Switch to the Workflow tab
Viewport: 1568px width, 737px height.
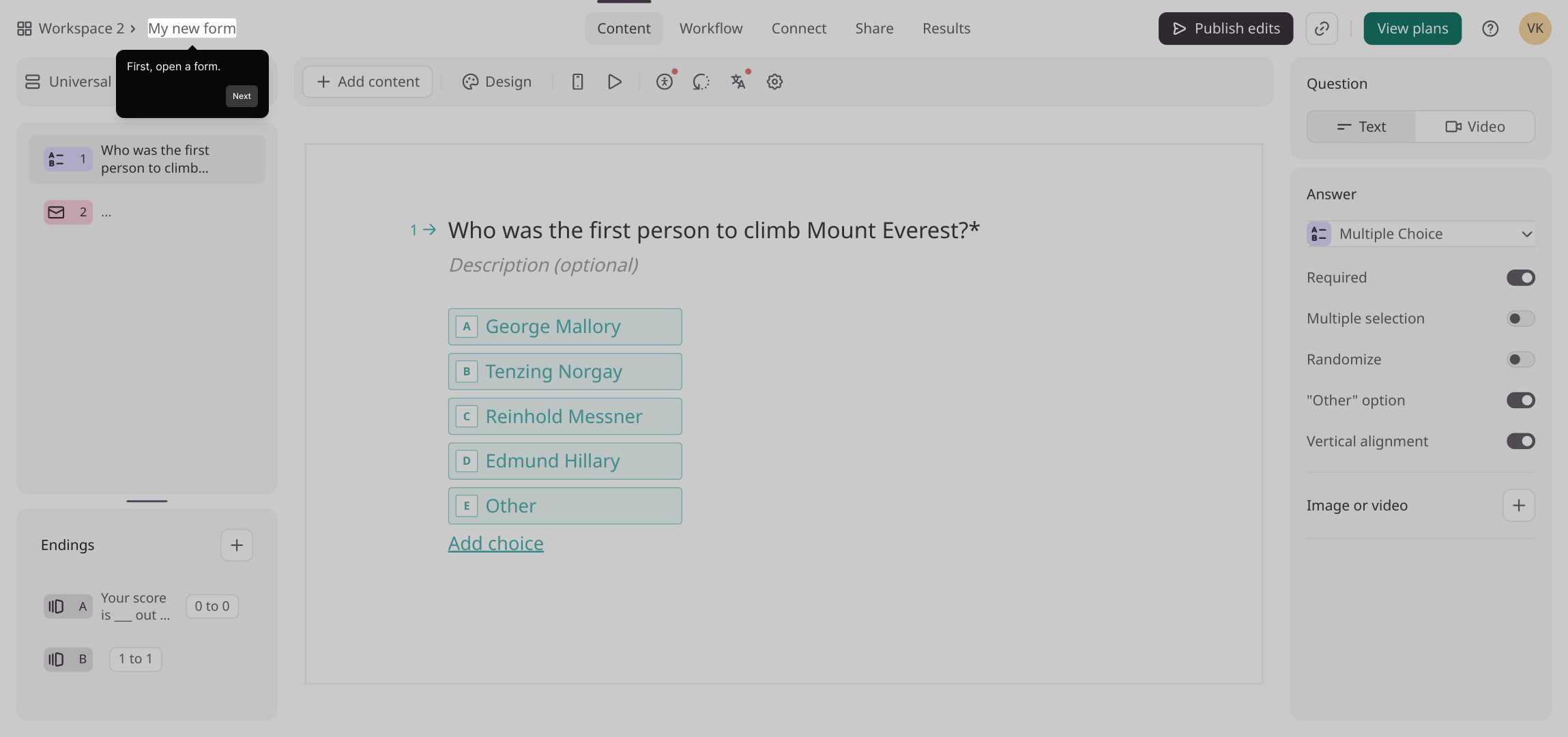[710, 29]
